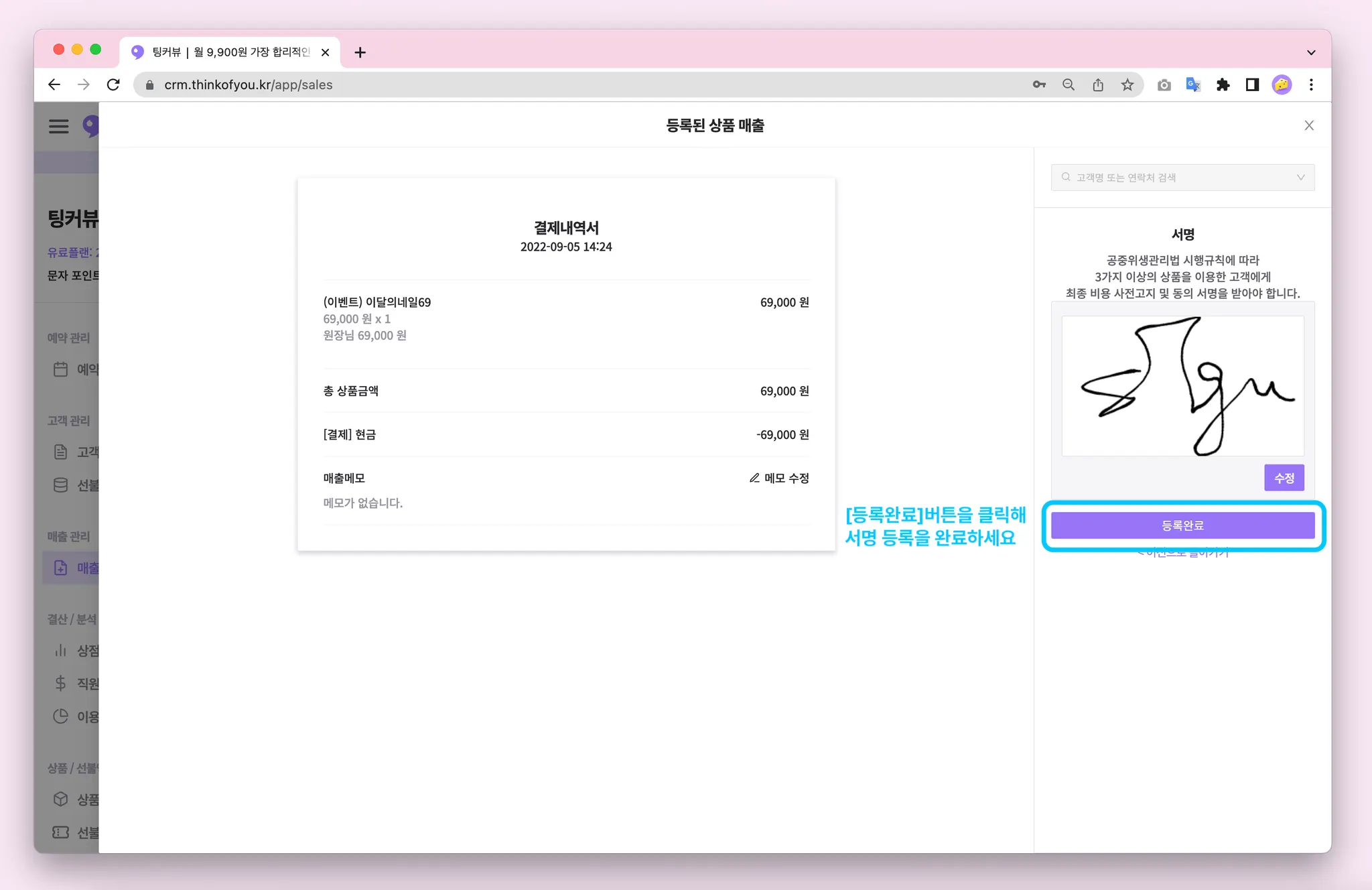Click the share icon in address bar

[1098, 84]
